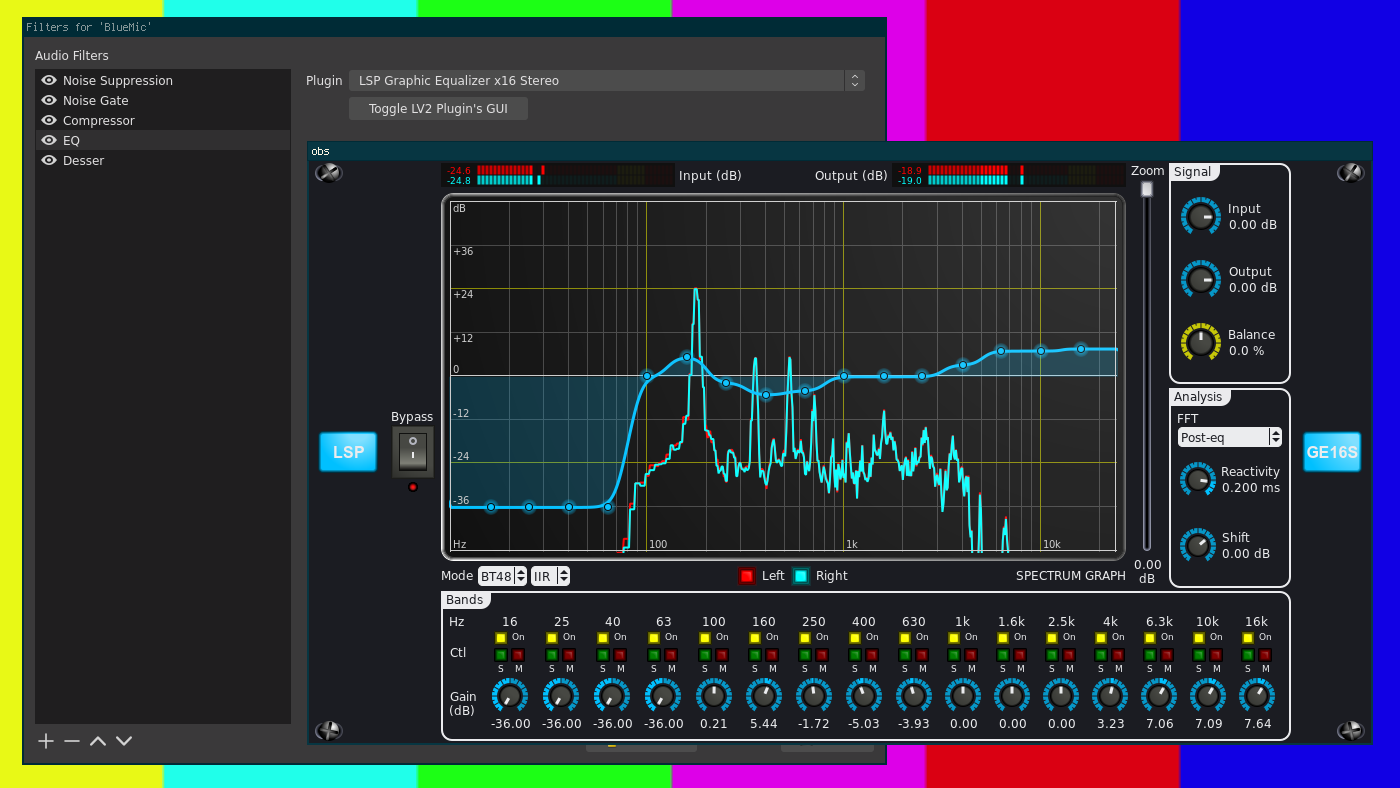Move selected filter down with arrow
The width and height of the screenshot is (1400, 788).
click(x=124, y=741)
